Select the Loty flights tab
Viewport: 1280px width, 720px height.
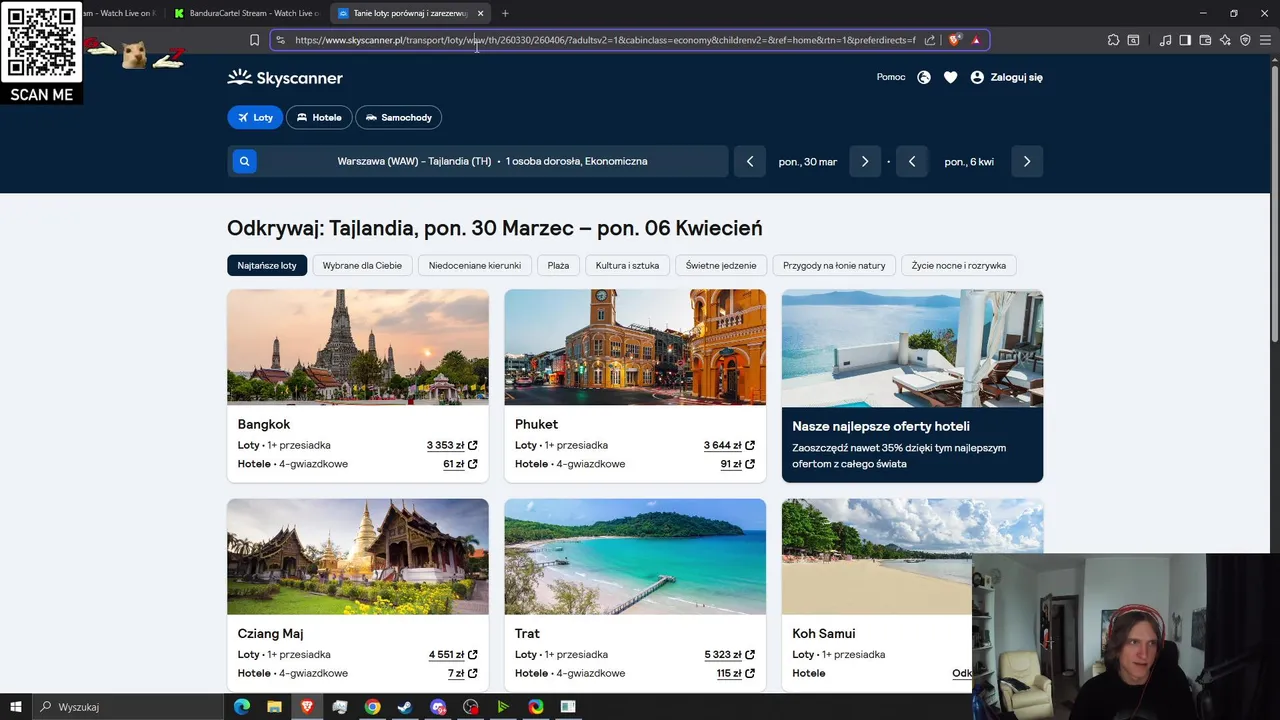click(255, 117)
